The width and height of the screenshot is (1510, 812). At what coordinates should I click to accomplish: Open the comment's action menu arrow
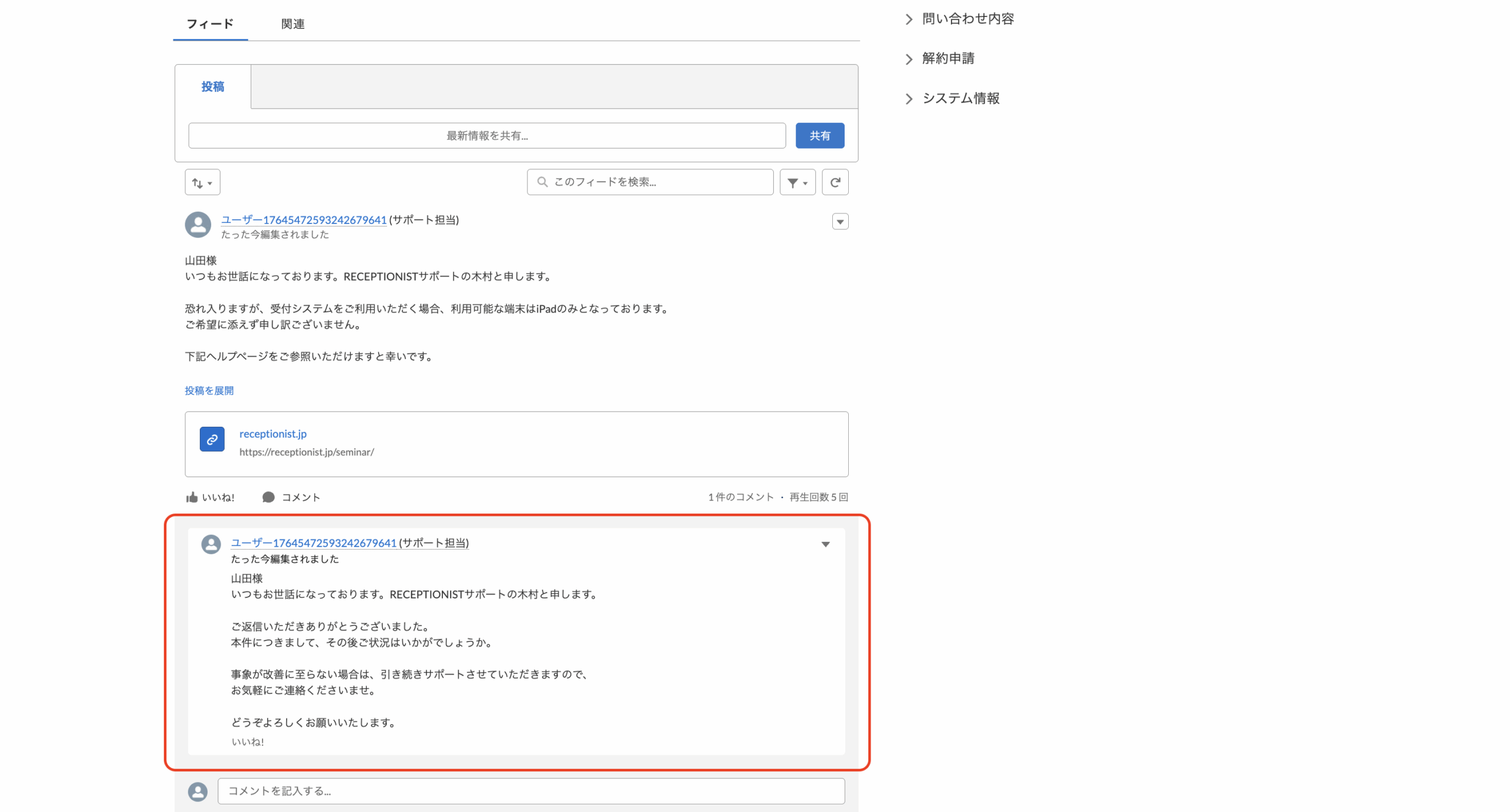pyautogui.click(x=825, y=544)
